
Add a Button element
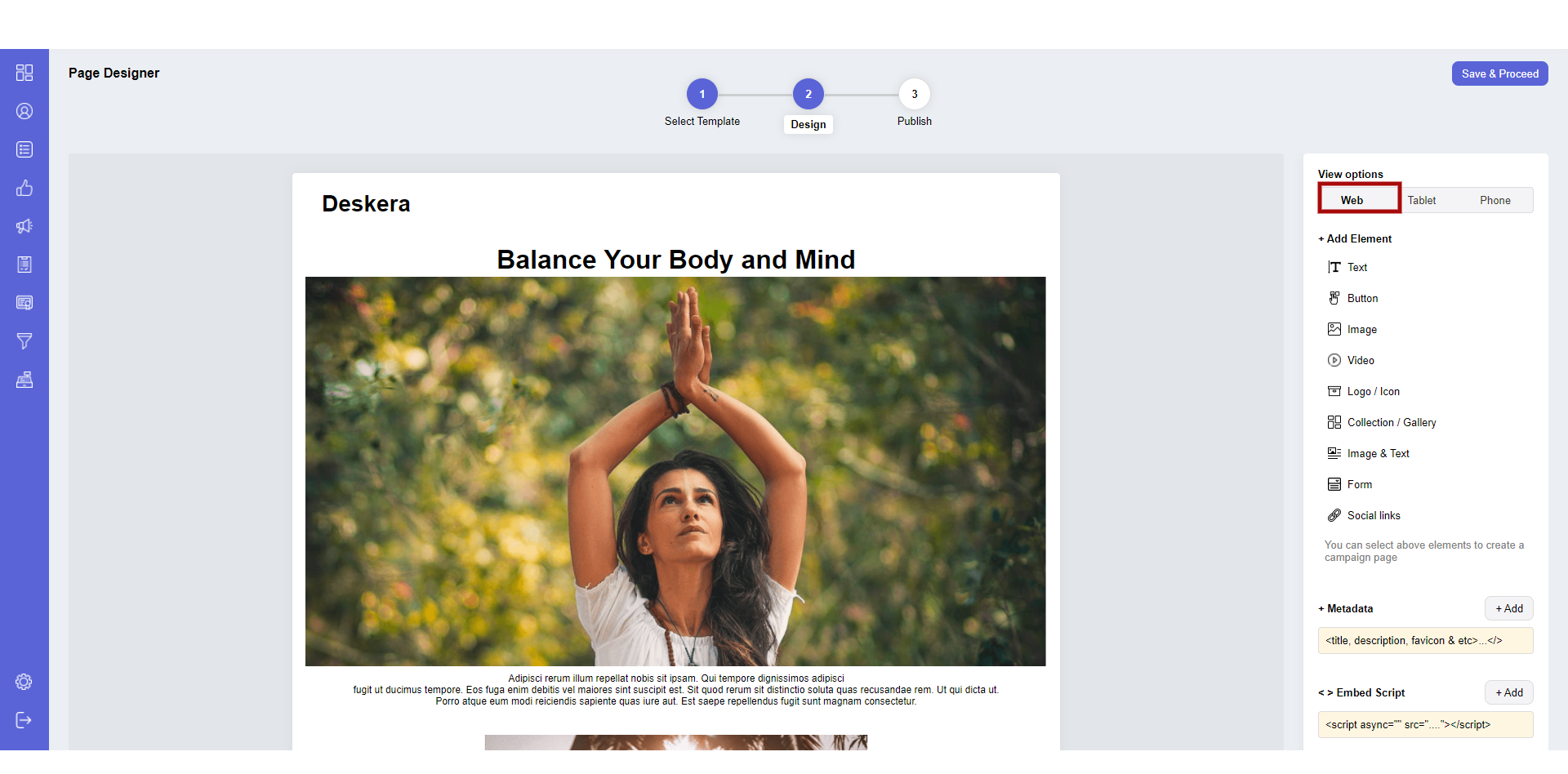coord(1353,298)
